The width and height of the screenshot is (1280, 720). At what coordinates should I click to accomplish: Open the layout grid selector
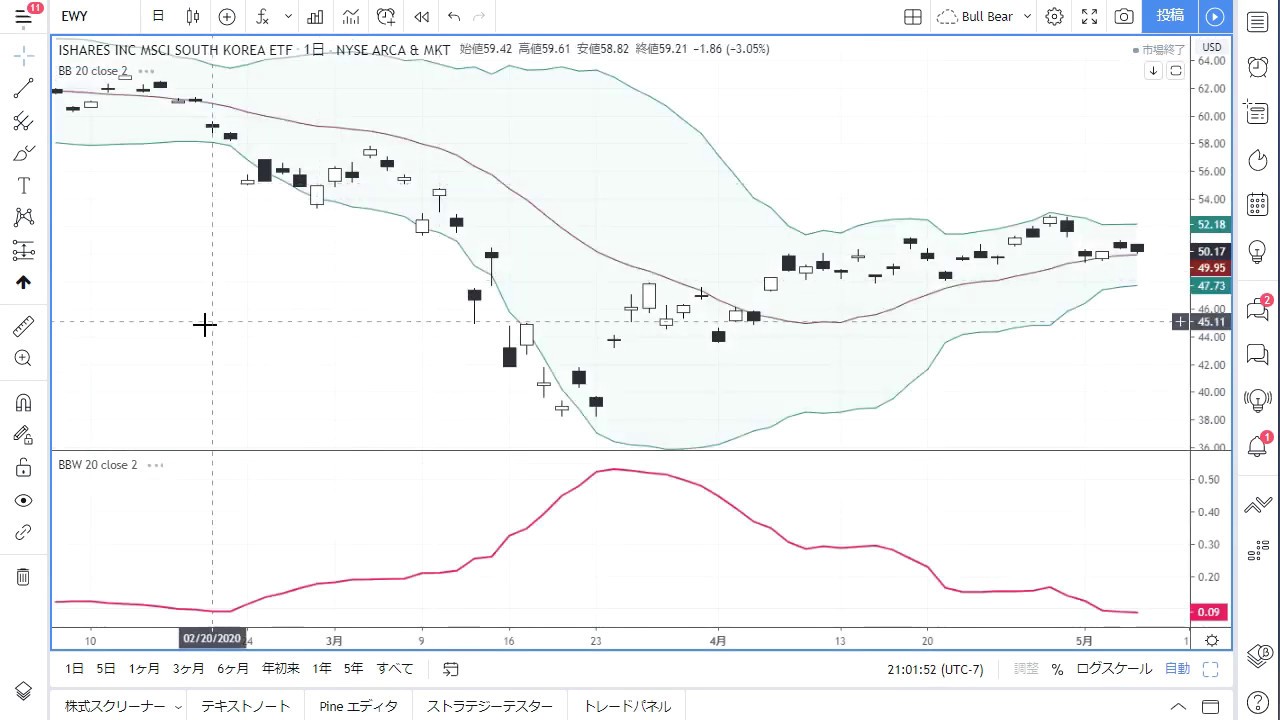913,16
